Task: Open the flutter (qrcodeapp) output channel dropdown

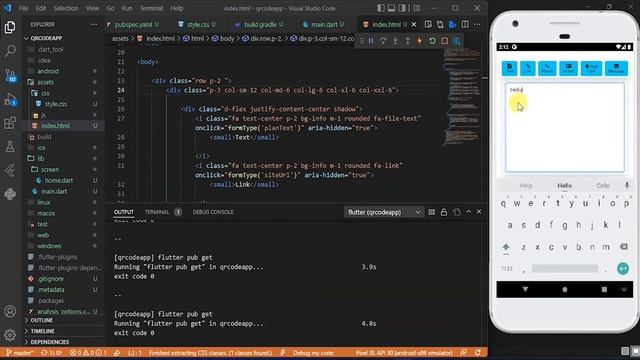Action: (x=384, y=212)
